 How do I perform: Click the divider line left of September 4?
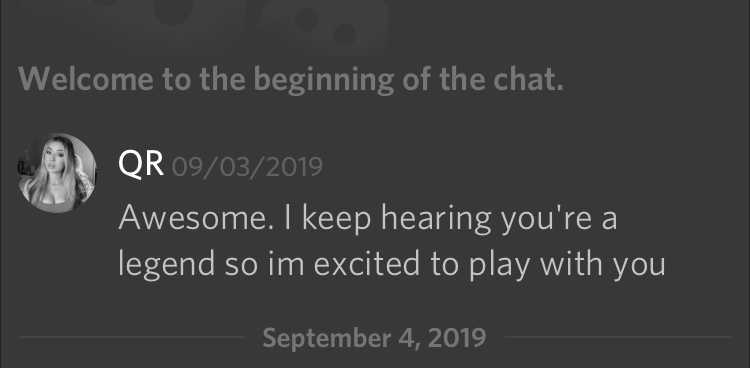[x=132, y=337]
